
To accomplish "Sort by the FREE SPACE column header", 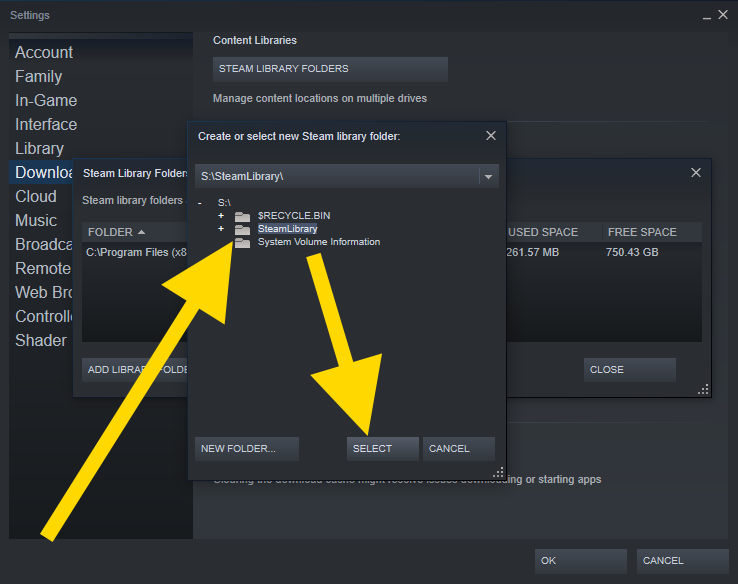I will [642, 232].
